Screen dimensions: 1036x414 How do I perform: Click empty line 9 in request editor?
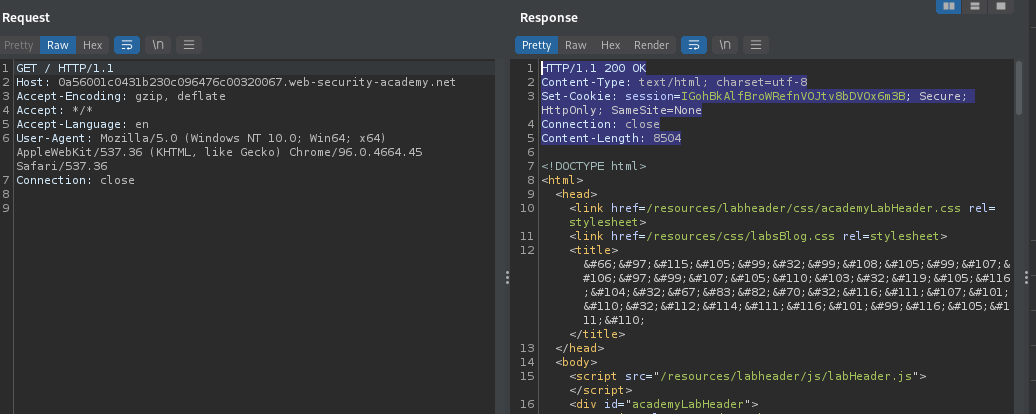pyautogui.click(x=255, y=208)
